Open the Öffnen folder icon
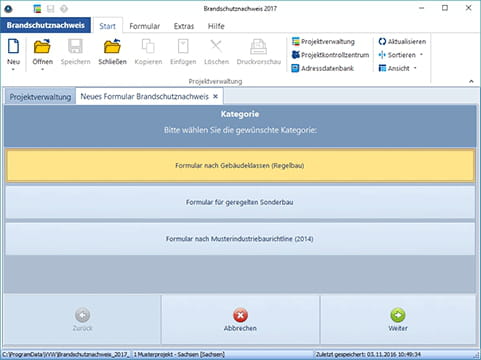This screenshot has height=360, width=481. click(x=42, y=46)
